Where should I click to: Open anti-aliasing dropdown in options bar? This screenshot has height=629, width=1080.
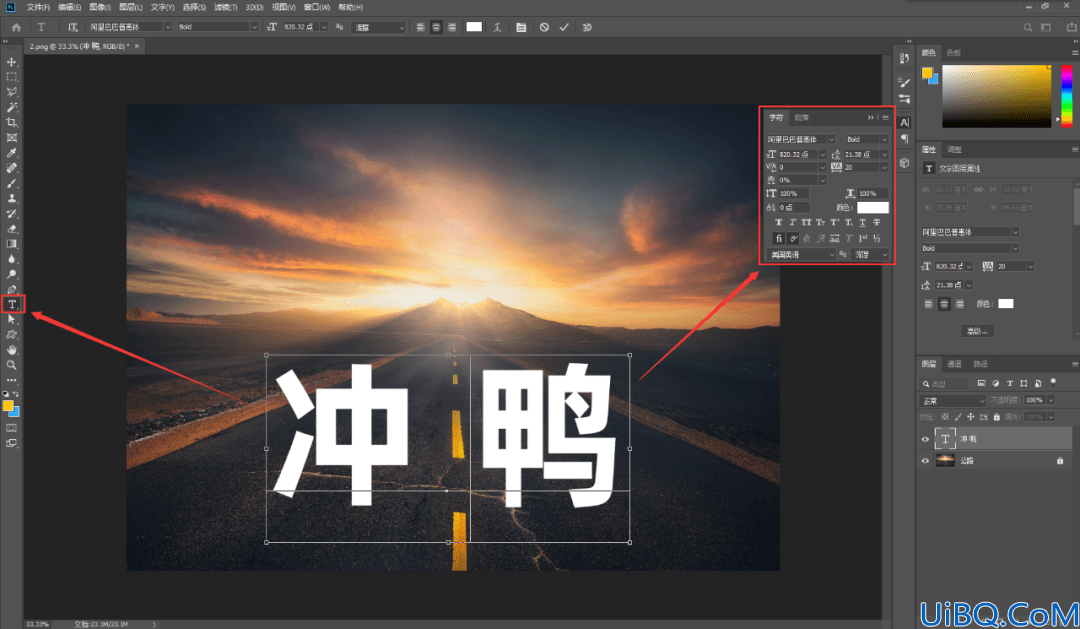click(380, 28)
